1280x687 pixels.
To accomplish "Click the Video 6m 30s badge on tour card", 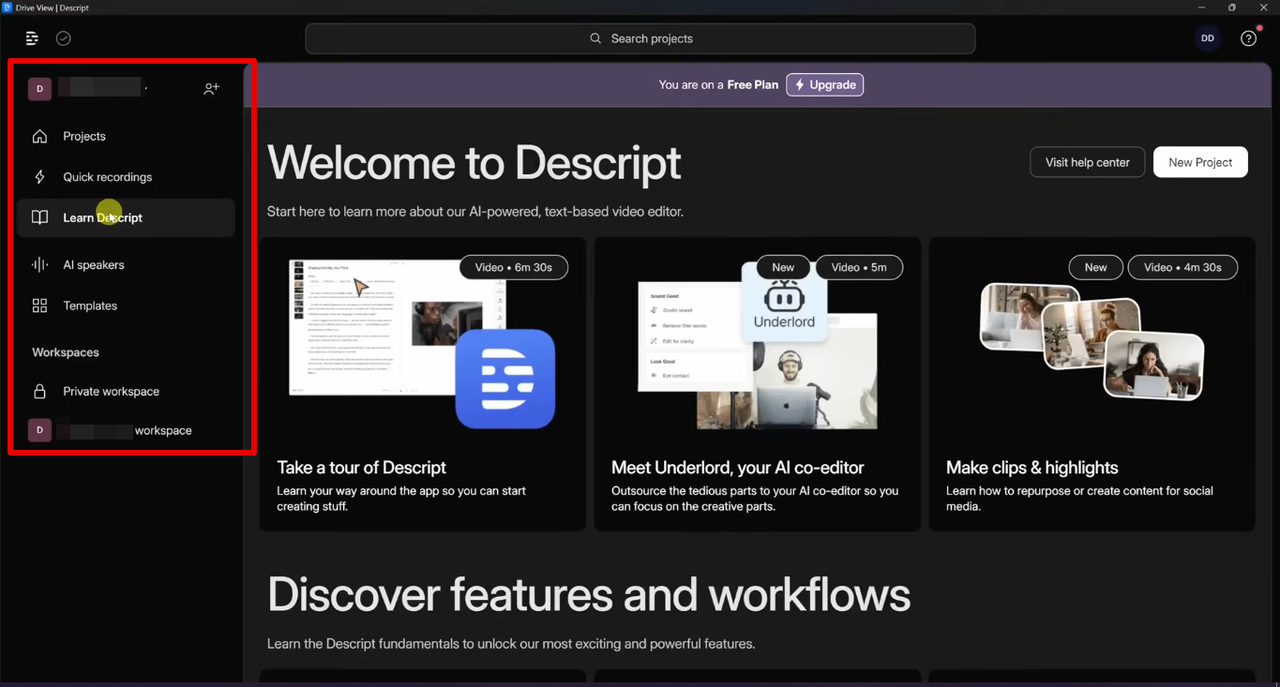I will coord(513,267).
